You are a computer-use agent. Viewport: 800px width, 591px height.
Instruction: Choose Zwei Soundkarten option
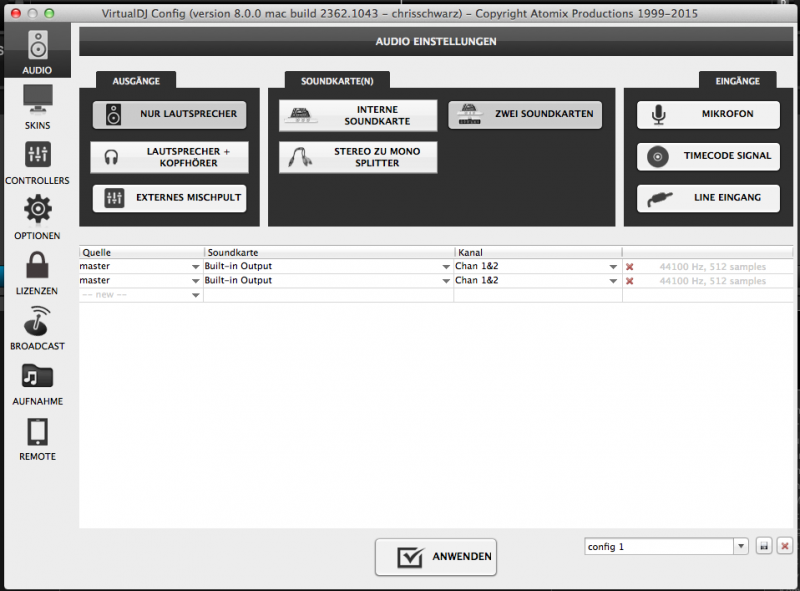pyautogui.click(x=525, y=114)
